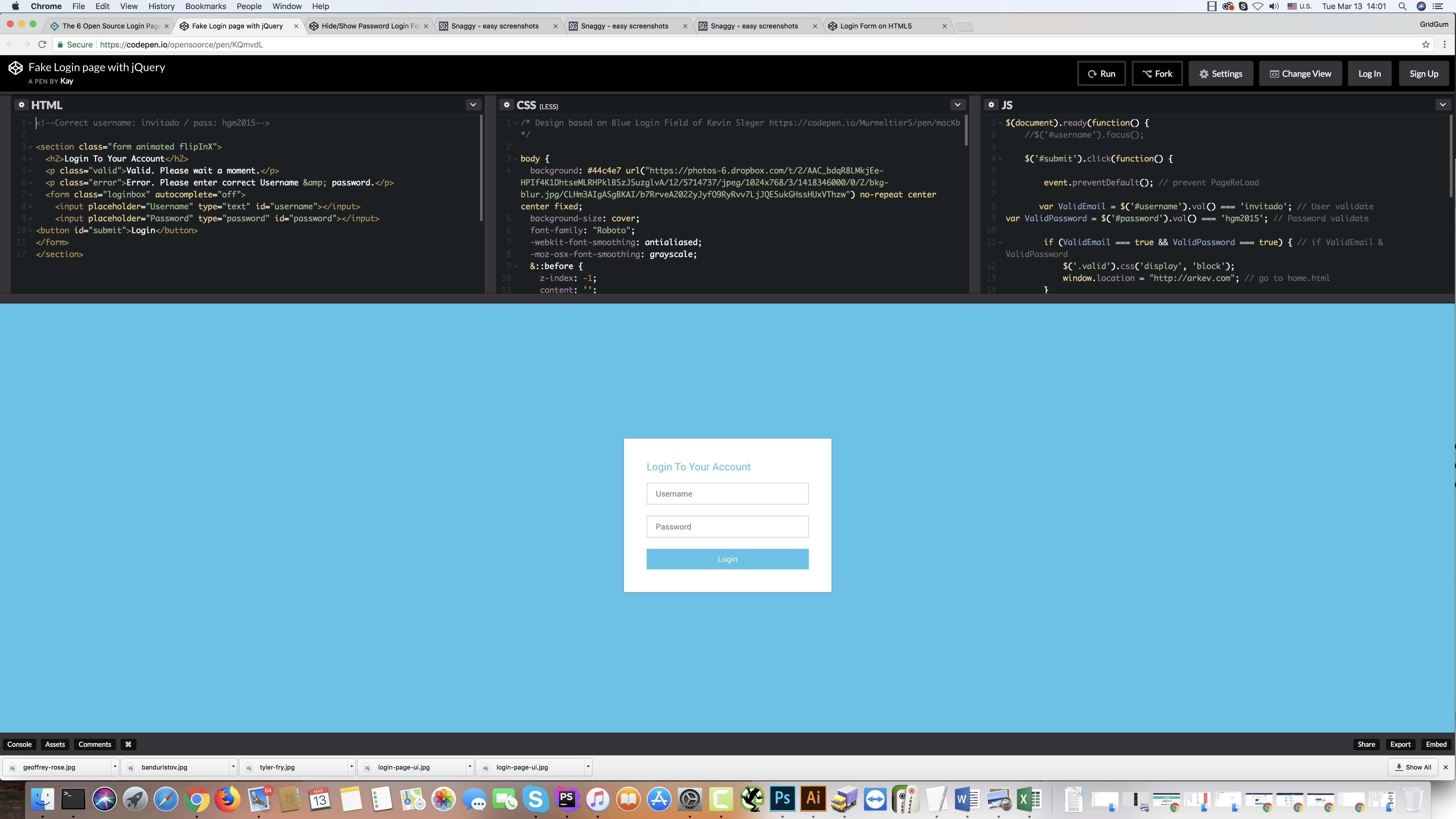Expand the HTML panel dropdown arrow

pos(473,105)
